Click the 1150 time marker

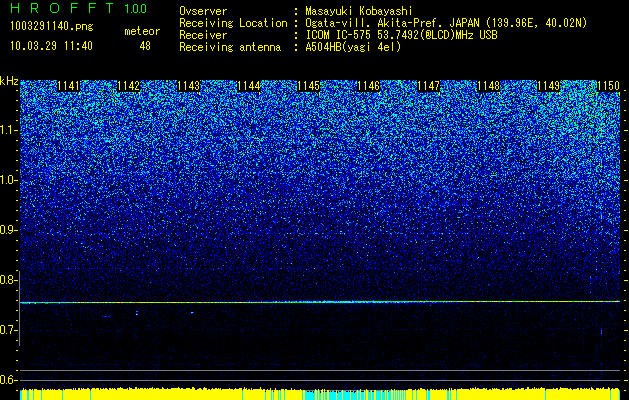point(609,86)
